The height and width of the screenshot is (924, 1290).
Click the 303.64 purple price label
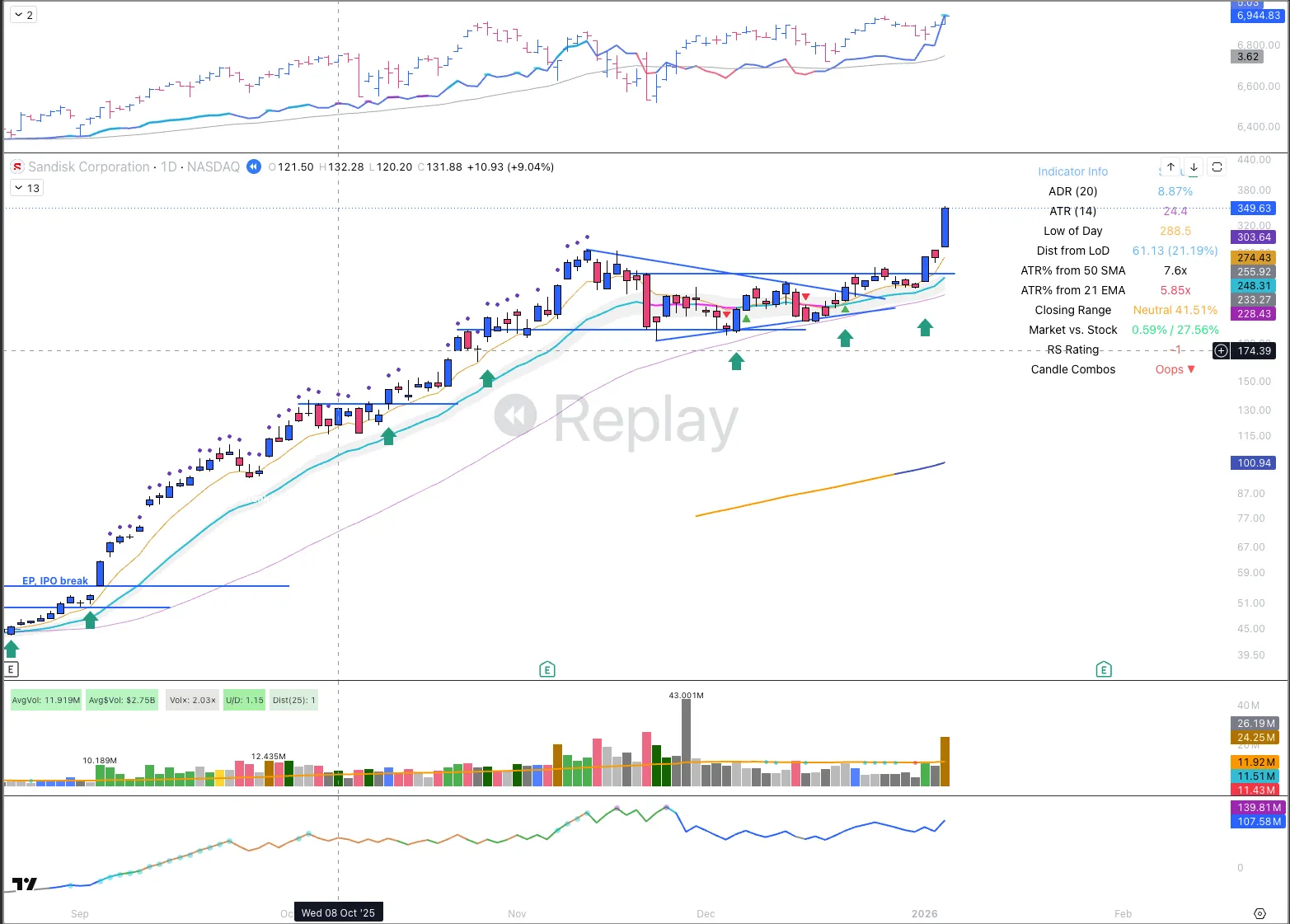[x=1255, y=237]
